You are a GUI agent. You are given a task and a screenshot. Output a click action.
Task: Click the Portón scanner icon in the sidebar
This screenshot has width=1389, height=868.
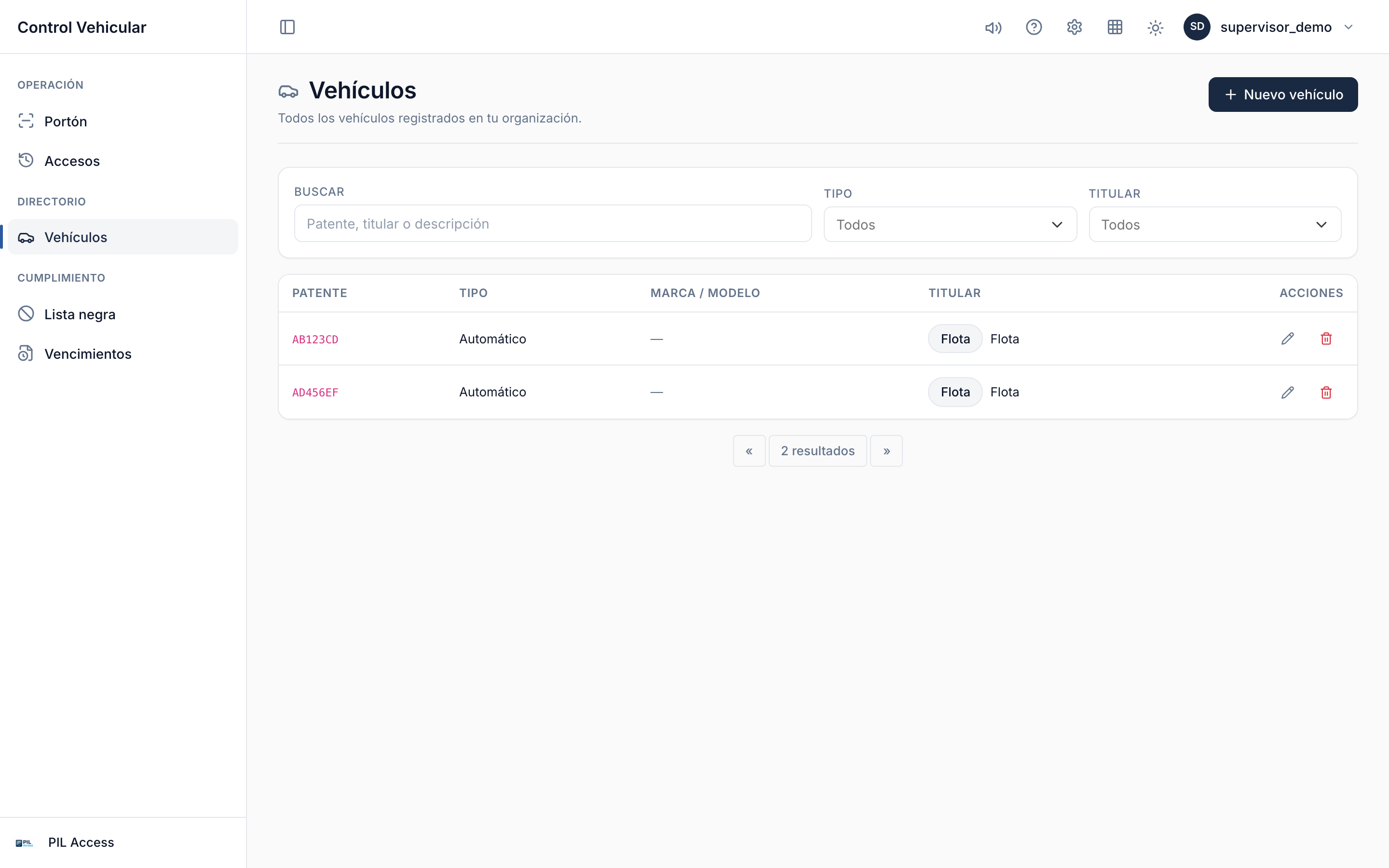click(x=26, y=121)
